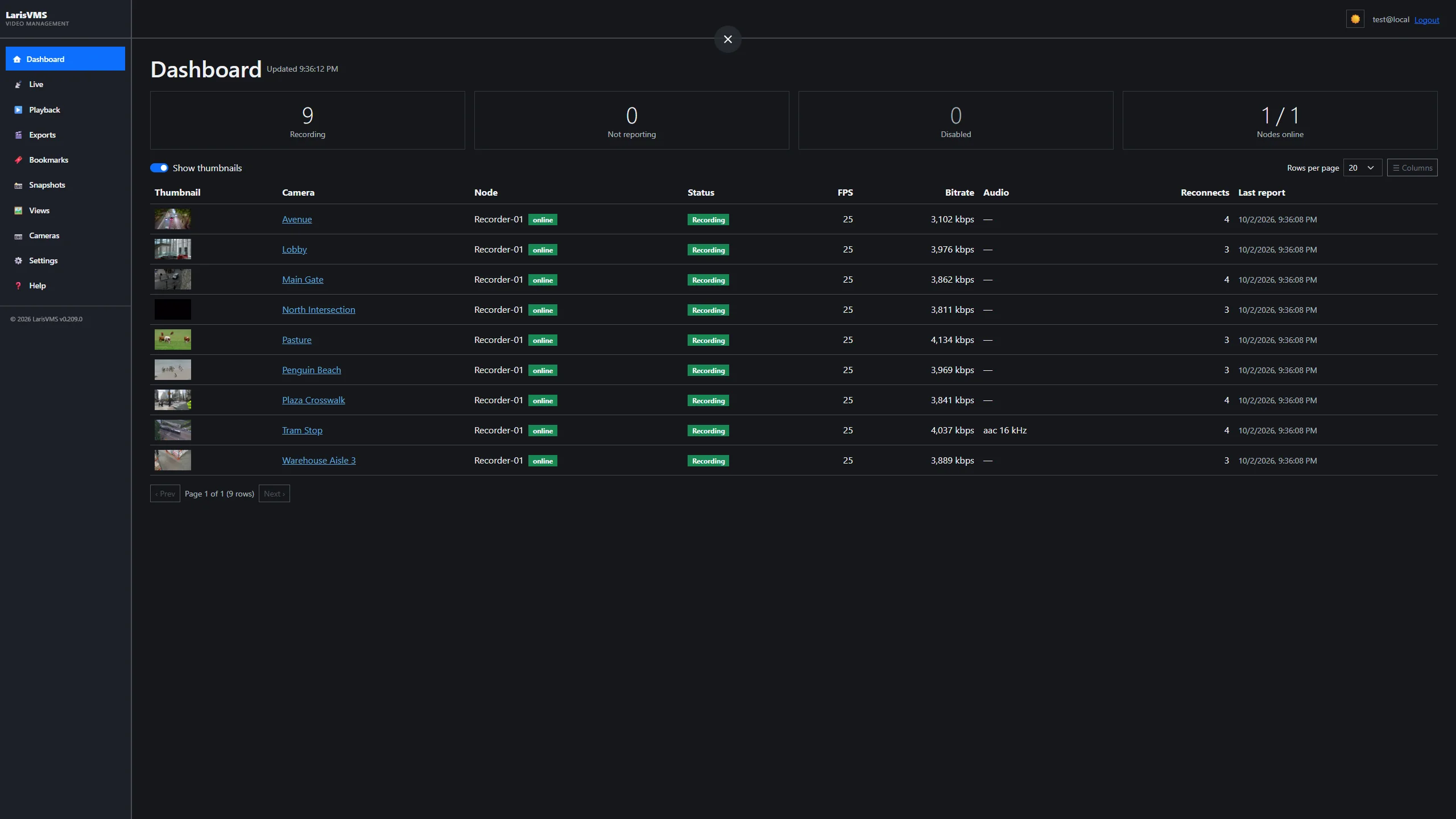Click the Not reporting summary card
1456x819 pixels.
632,121
